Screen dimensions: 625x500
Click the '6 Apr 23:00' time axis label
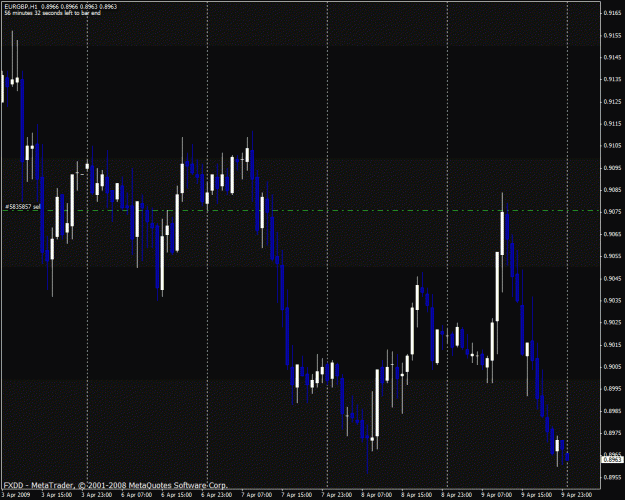216,495
